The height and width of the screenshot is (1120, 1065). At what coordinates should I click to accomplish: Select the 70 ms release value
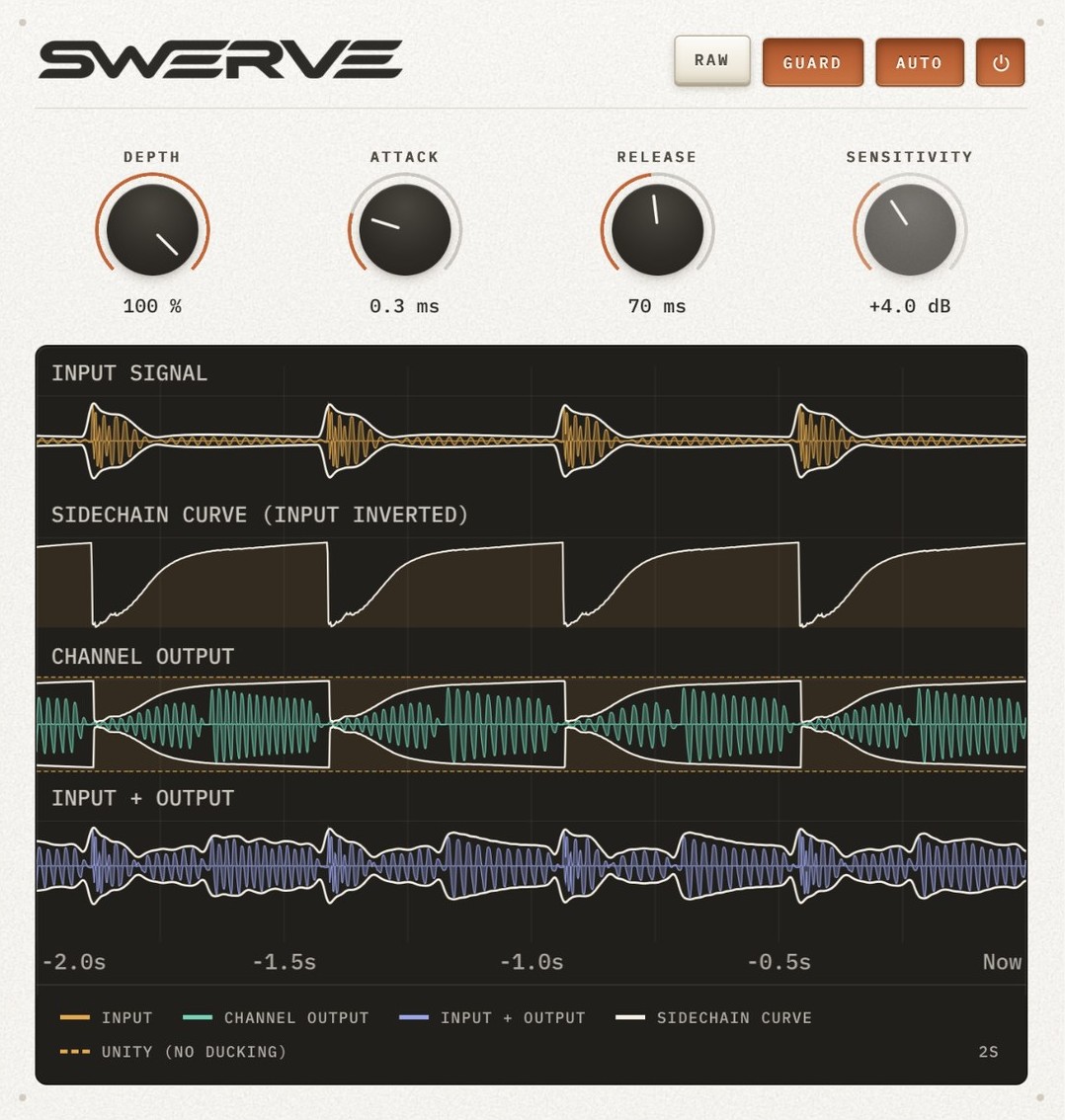(x=657, y=306)
